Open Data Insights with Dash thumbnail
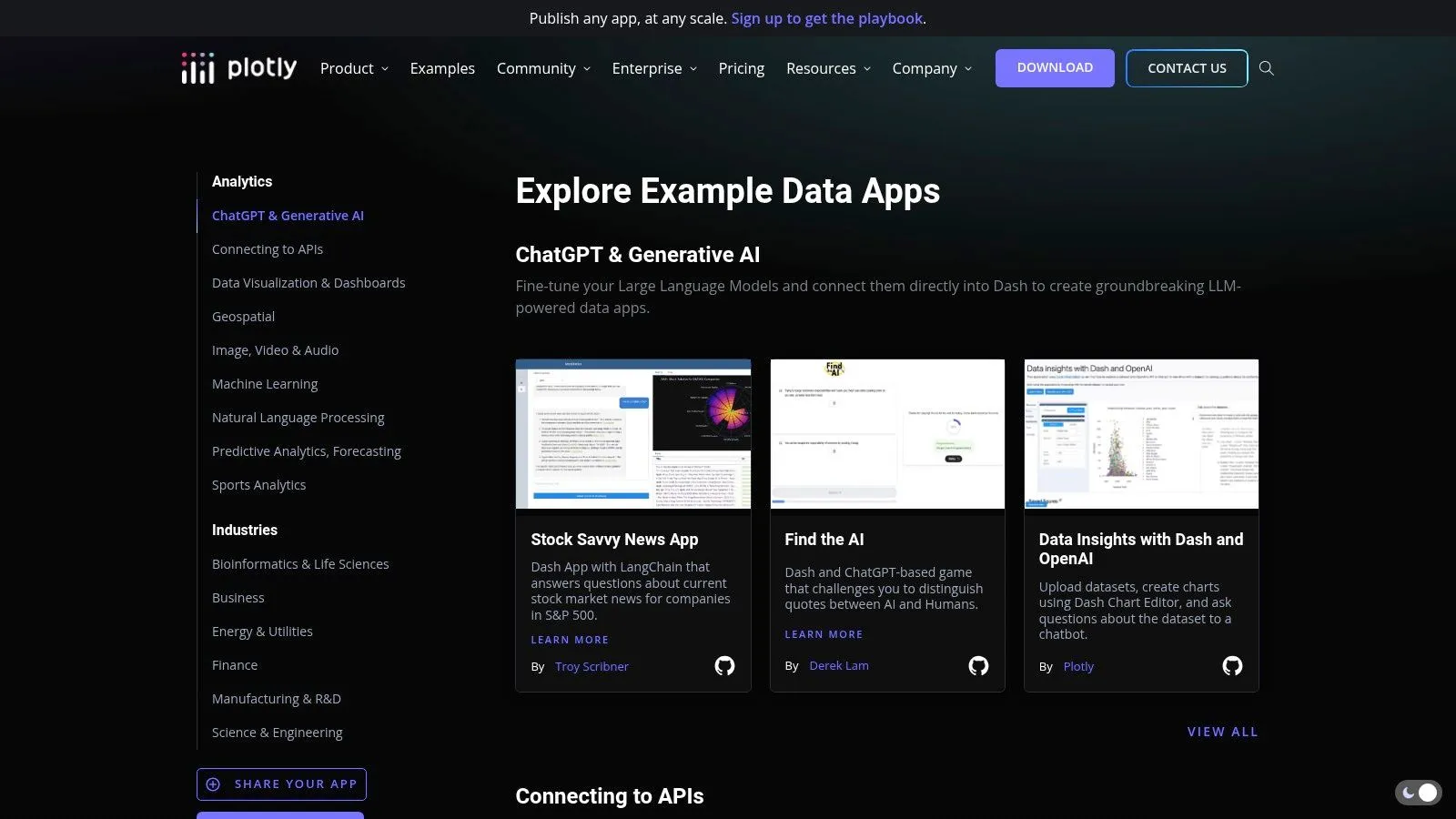 [1141, 434]
